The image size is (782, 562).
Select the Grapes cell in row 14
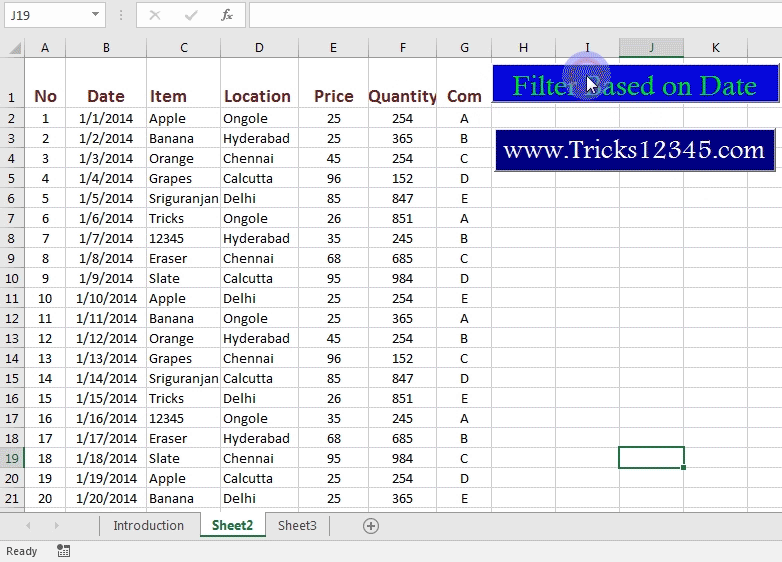click(184, 358)
